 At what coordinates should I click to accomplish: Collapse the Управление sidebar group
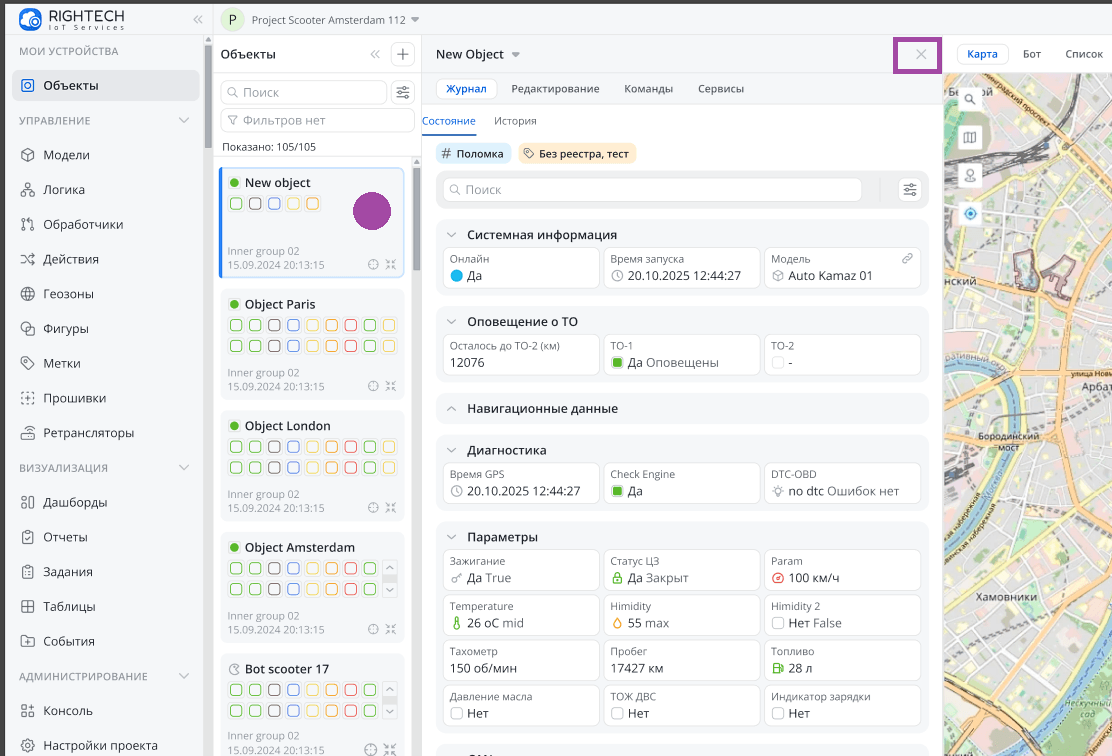tap(183, 121)
